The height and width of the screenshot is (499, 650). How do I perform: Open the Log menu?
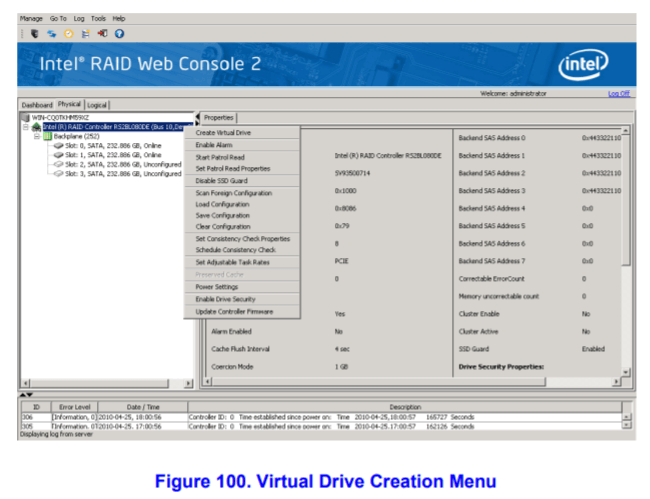79,19
